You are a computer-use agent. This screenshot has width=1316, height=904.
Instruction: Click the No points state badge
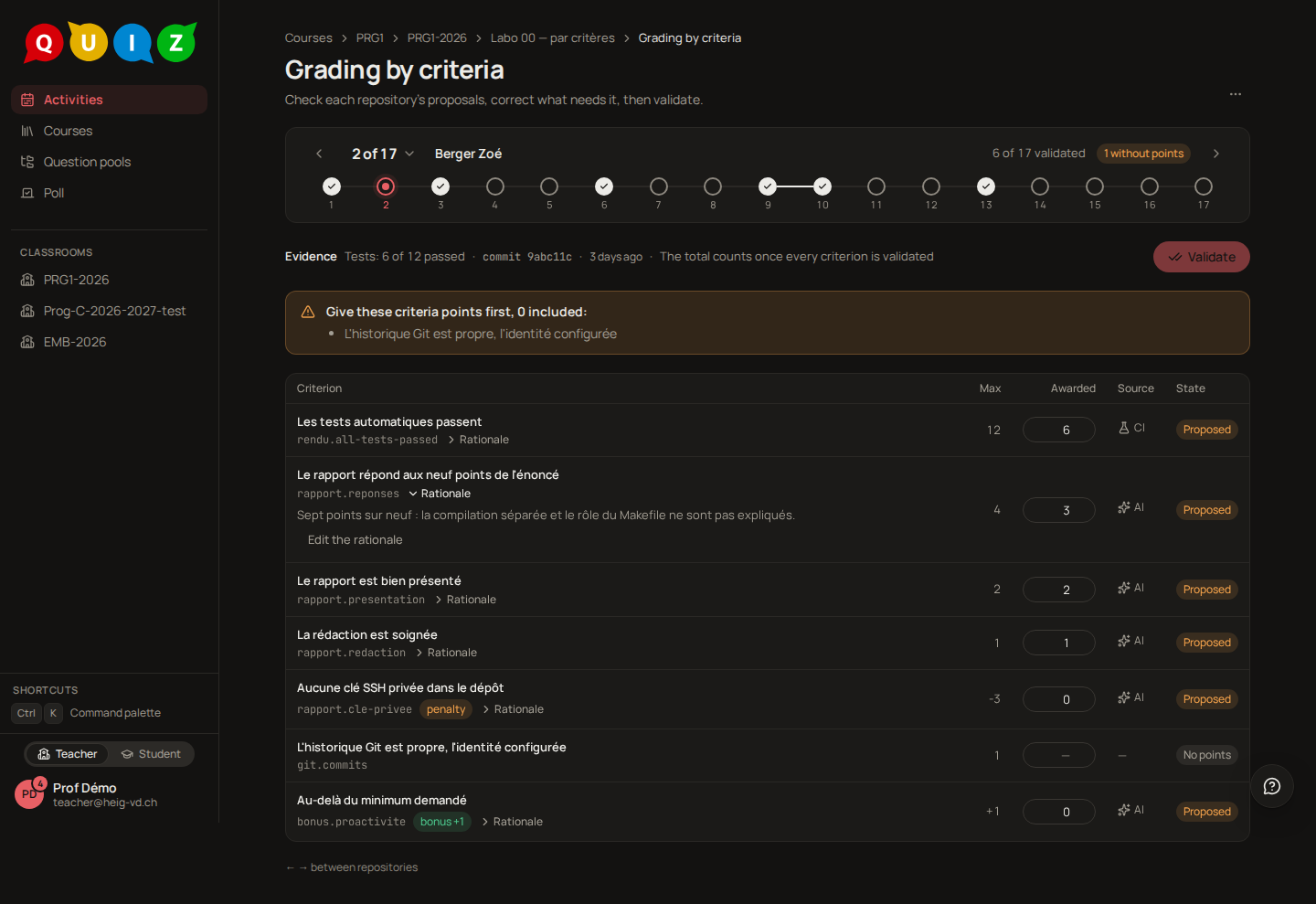click(x=1206, y=755)
